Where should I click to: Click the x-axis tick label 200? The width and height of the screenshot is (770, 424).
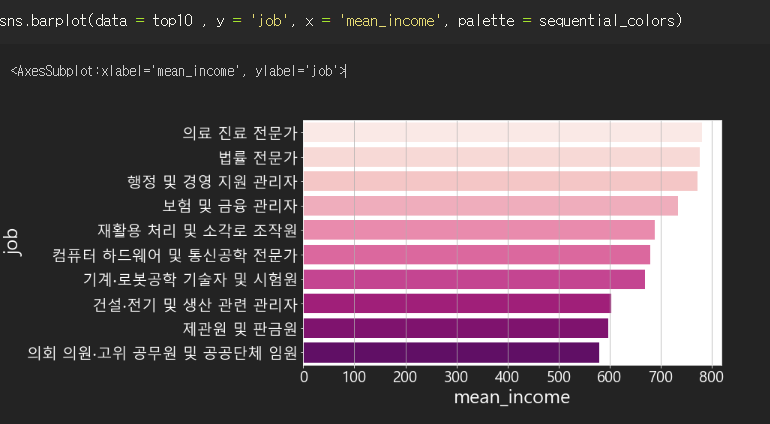pyautogui.click(x=405, y=377)
